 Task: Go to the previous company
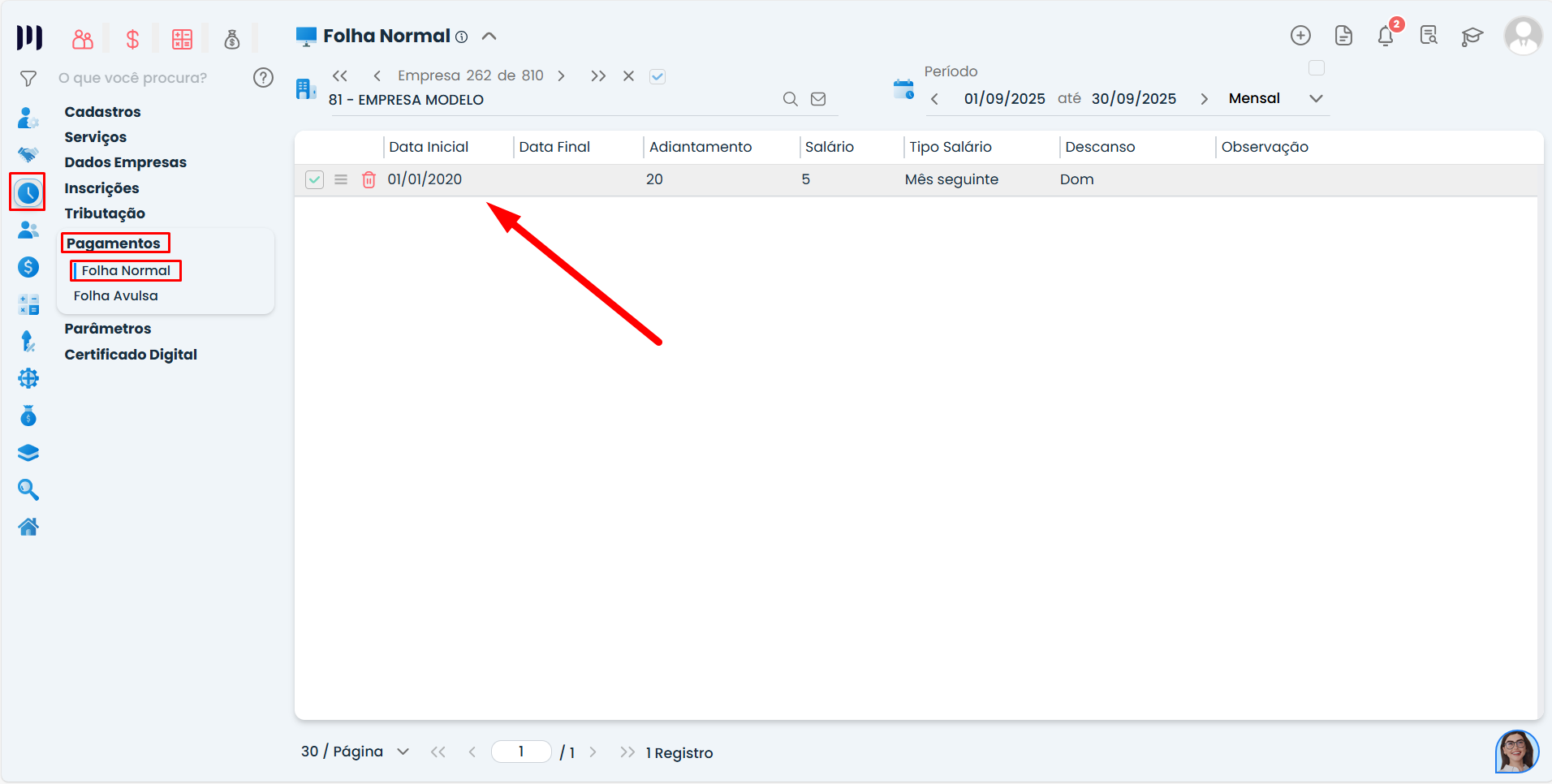coord(377,75)
